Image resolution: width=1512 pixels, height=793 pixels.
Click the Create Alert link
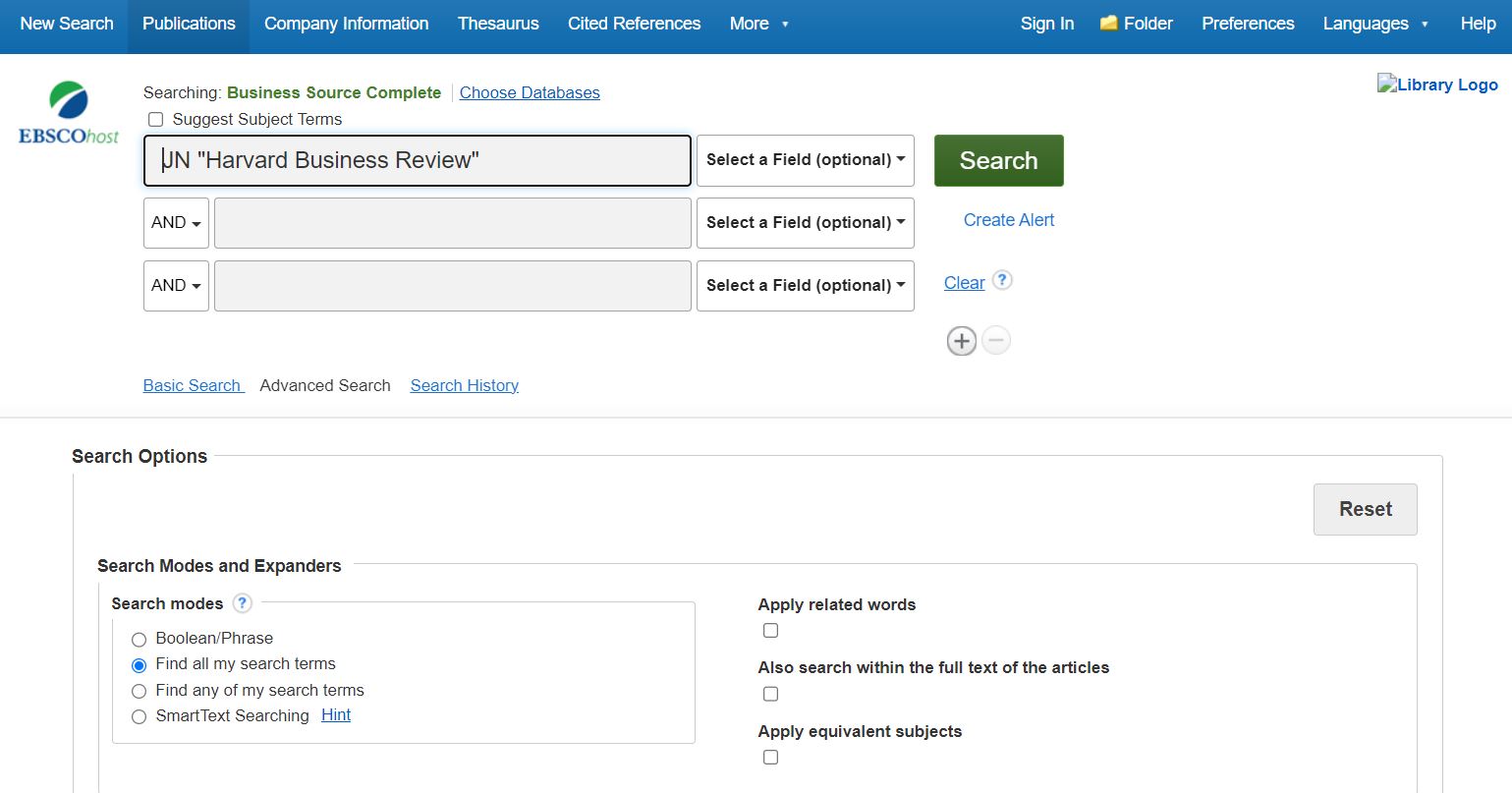point(1008,219)
